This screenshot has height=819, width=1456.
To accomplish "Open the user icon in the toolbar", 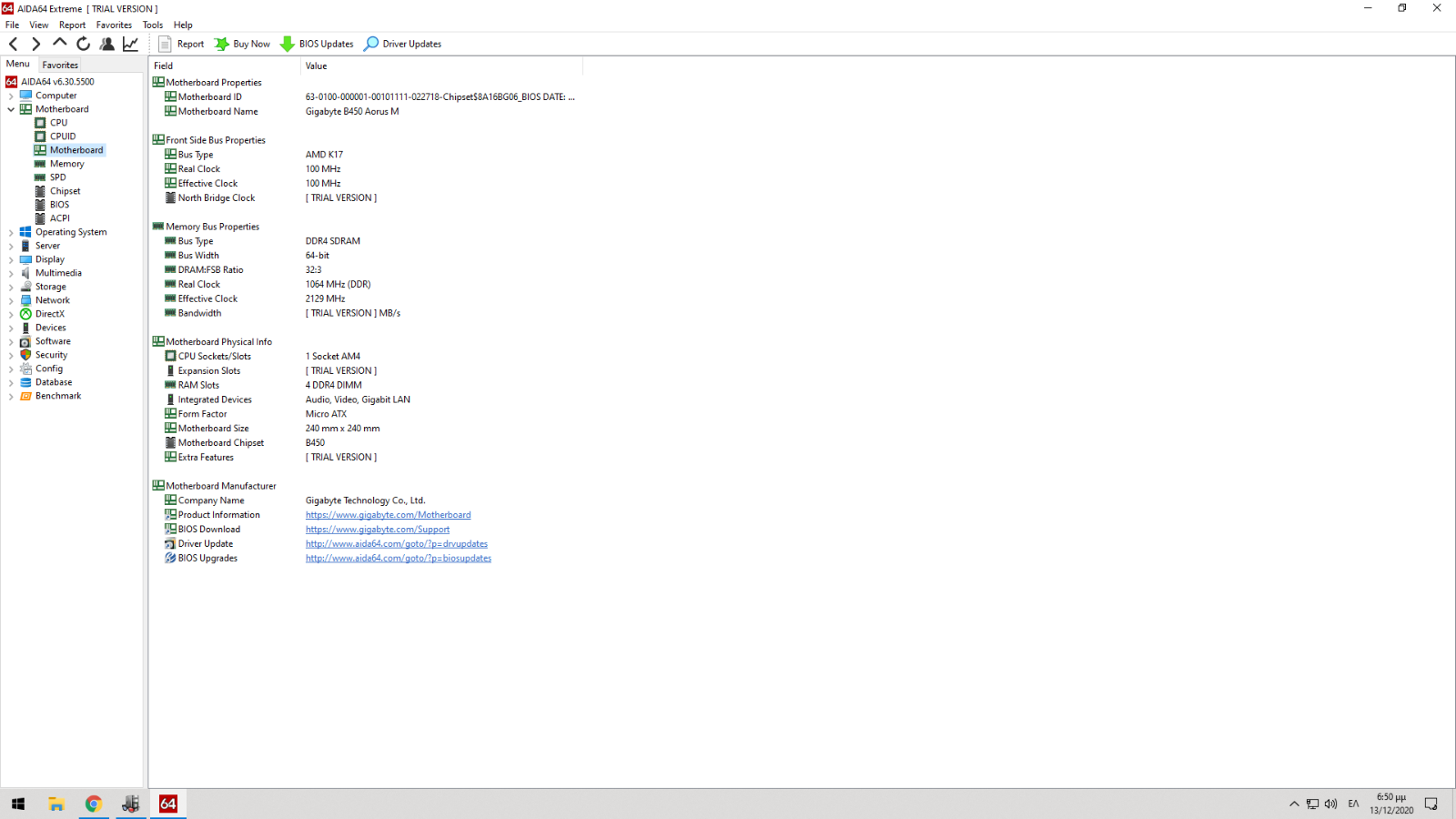I will coord(107,44).
